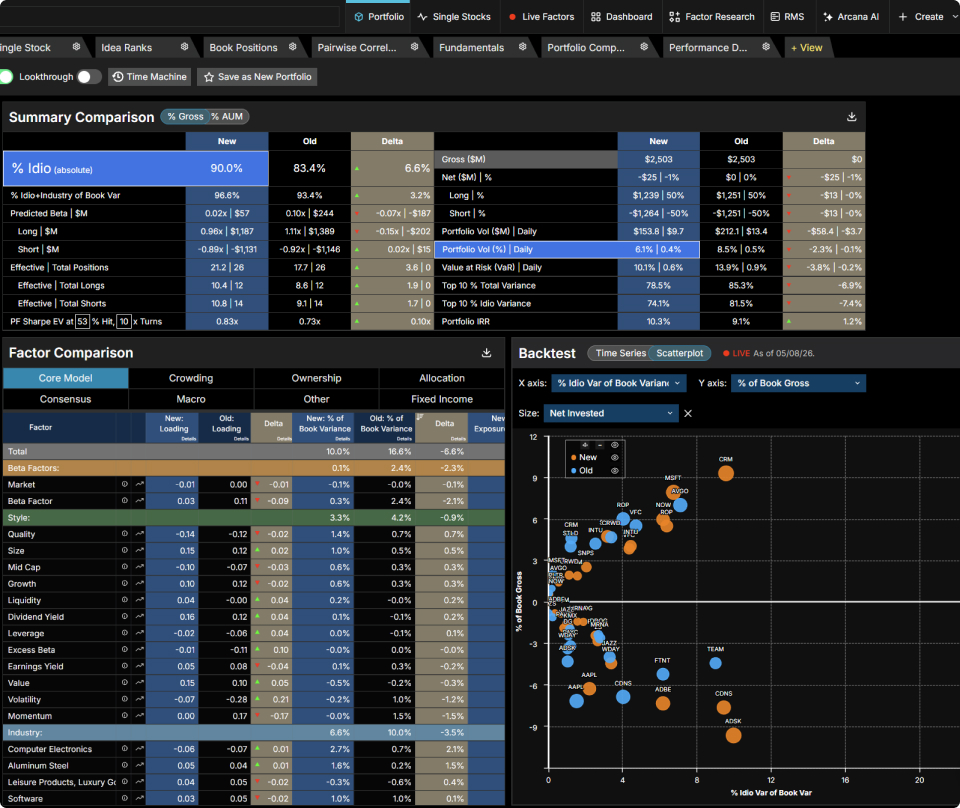This screenshot has width=960, height=808.
Task: Expand first Delta column Details
Action: (284, 439)
